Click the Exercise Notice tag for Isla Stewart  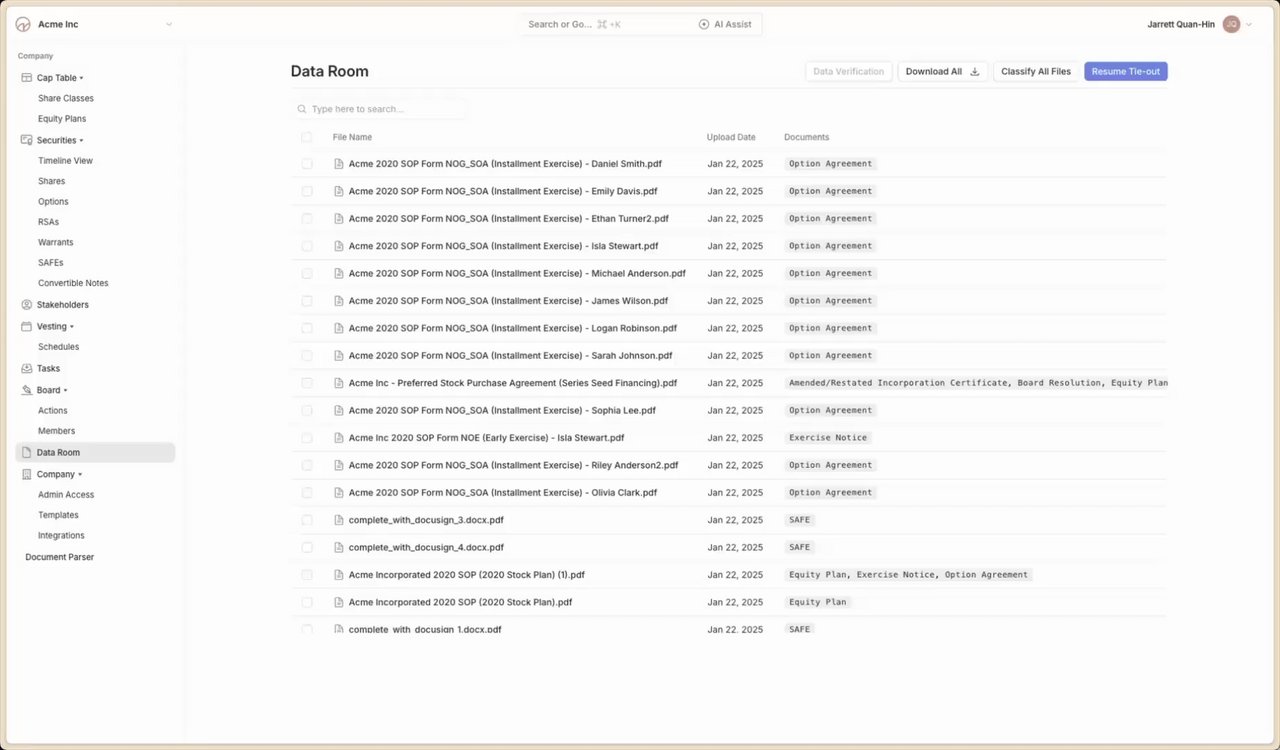click(x=828, y=438)
